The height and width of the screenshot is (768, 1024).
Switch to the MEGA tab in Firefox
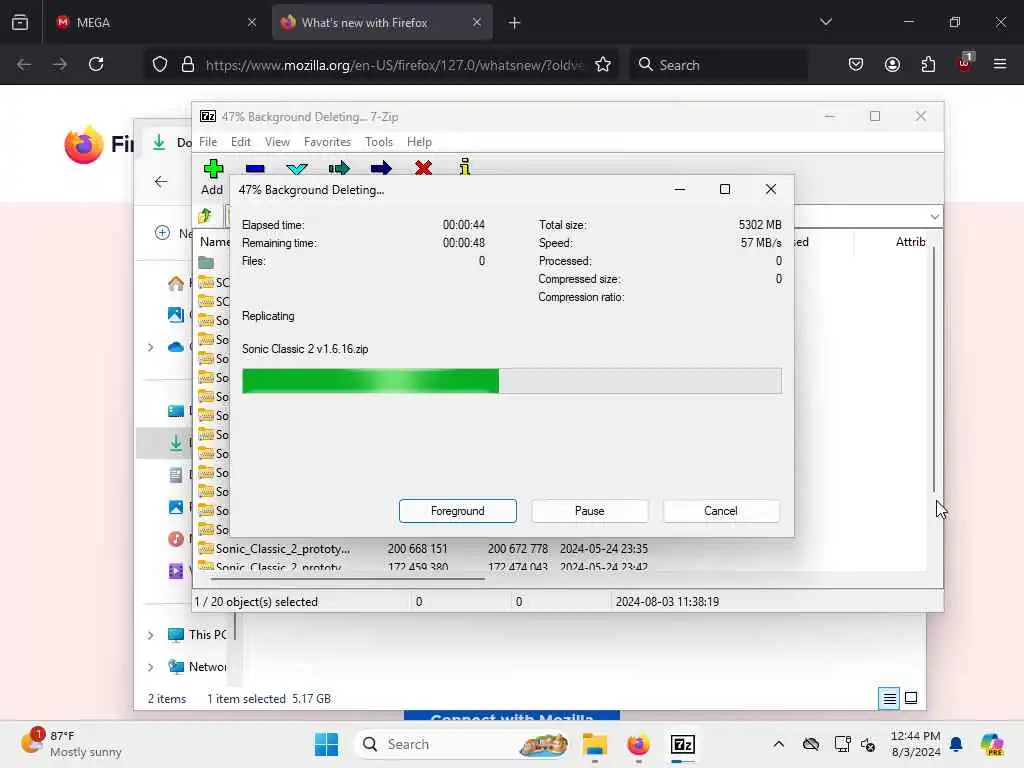[157, 23]
